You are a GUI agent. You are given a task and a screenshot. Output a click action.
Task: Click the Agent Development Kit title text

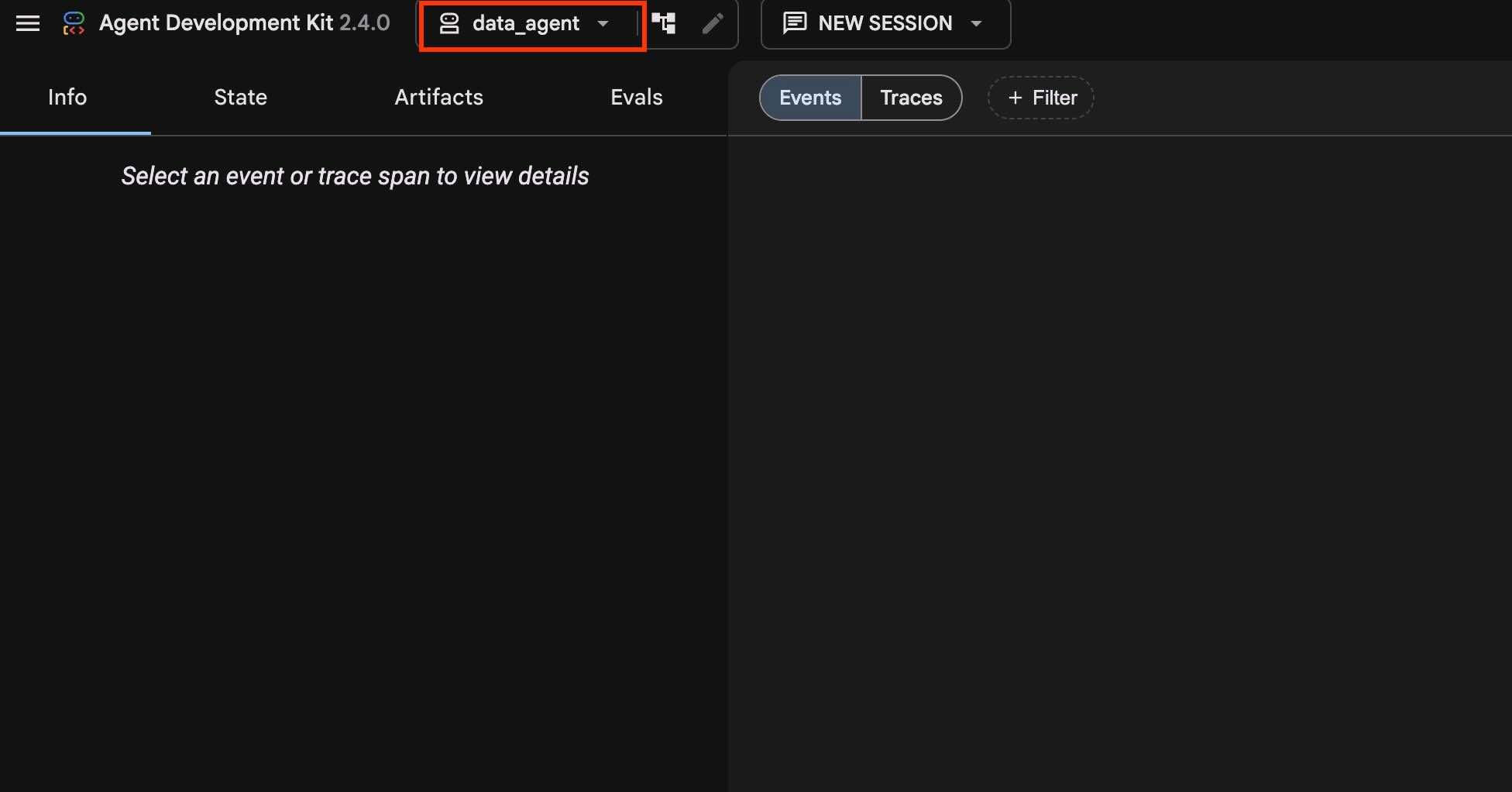pyautogui.click(x=216, y=23)
